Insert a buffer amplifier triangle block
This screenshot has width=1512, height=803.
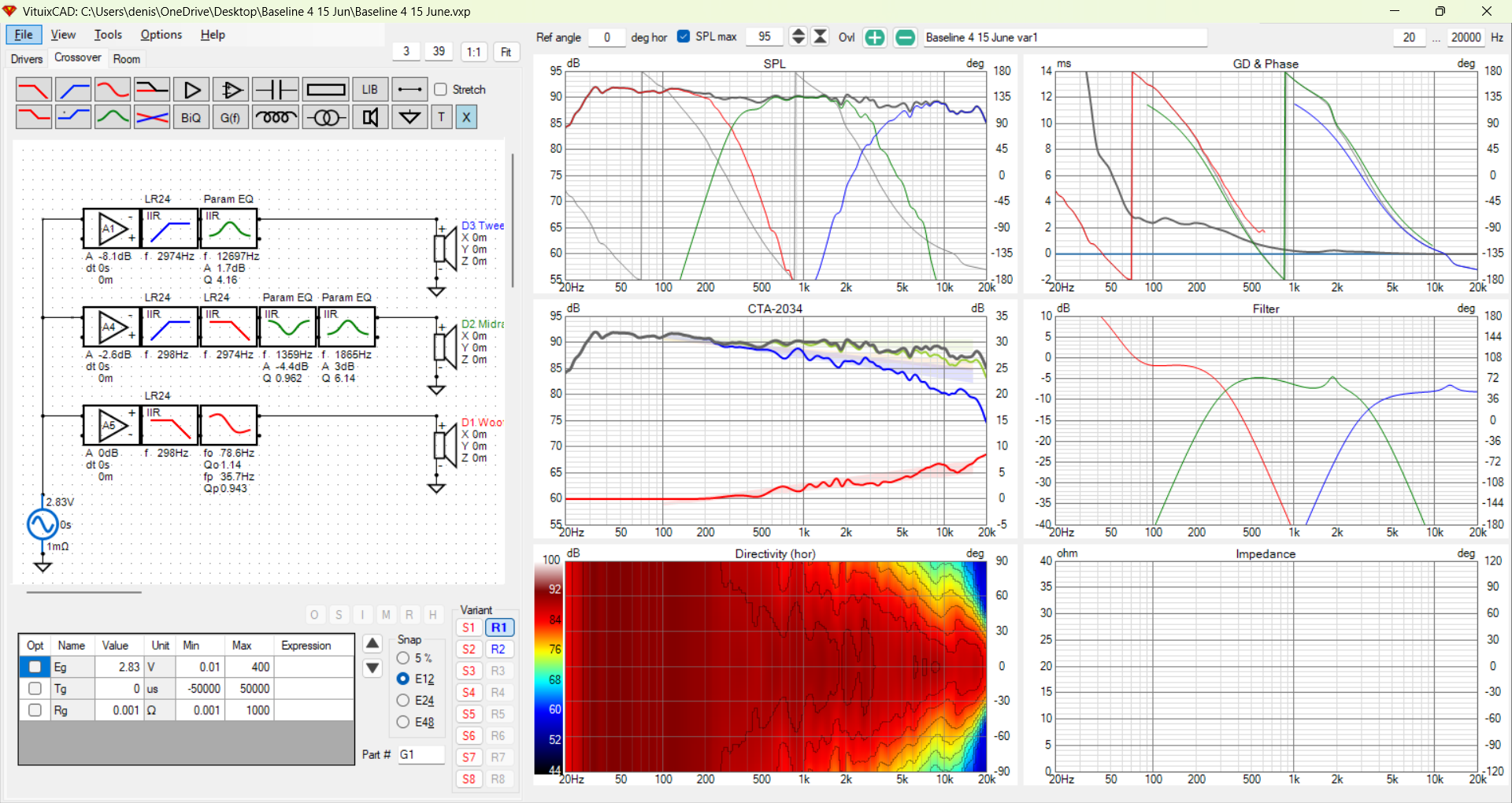click(x=191, y=90)
